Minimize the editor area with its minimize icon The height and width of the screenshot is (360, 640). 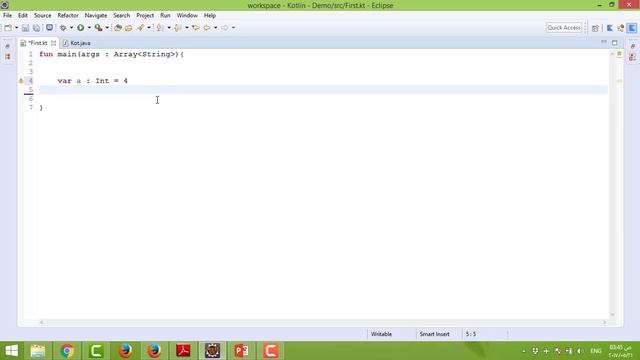[x=604, y=42]
